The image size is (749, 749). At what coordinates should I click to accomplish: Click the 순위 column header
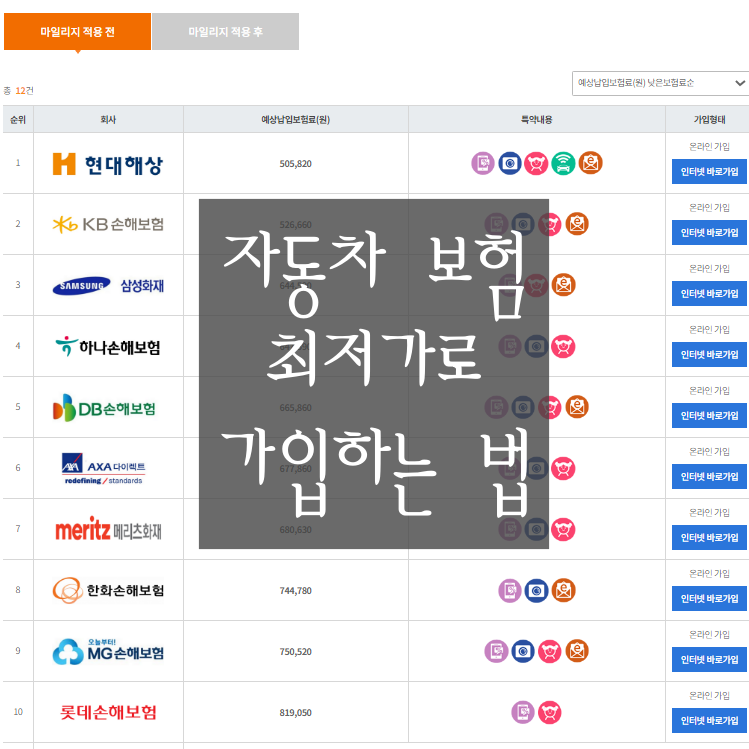tap(18, 119)
